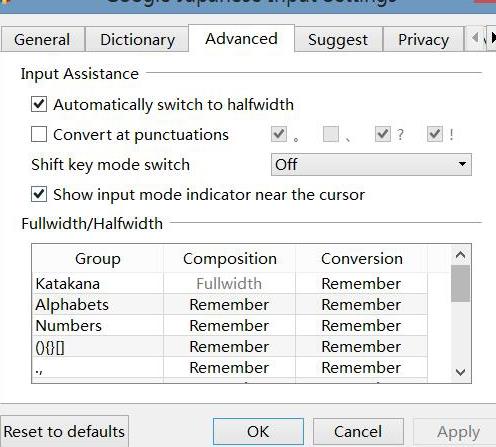Click the Reset to defaults button
This screenshot has width=496, height=447.
pyautogui.click(x=64, y=431)
